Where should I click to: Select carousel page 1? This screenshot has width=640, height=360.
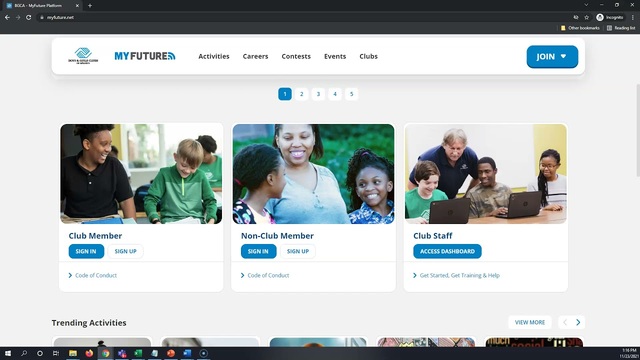285,94
